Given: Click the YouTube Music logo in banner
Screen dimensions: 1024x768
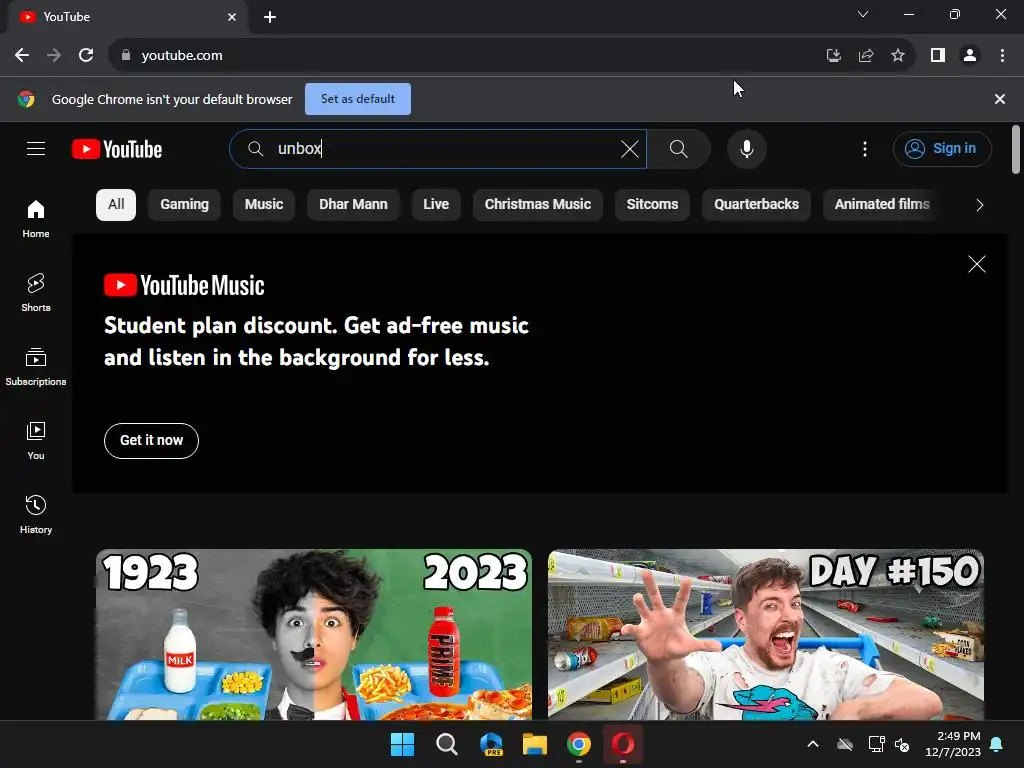Looking at the screenshot, I should coord(184,285).
